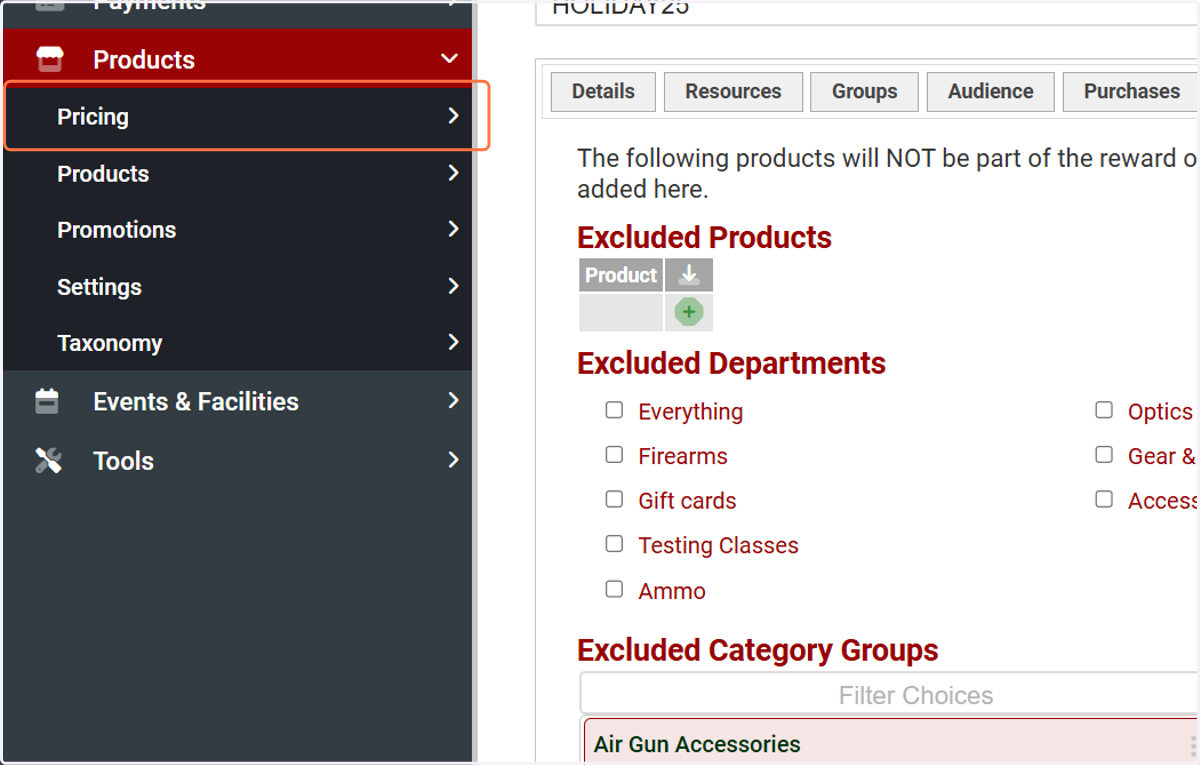This screenshot has height=765, width=1200.
Task: Check the Ammo department checkbox
Action: click(614, 589)
